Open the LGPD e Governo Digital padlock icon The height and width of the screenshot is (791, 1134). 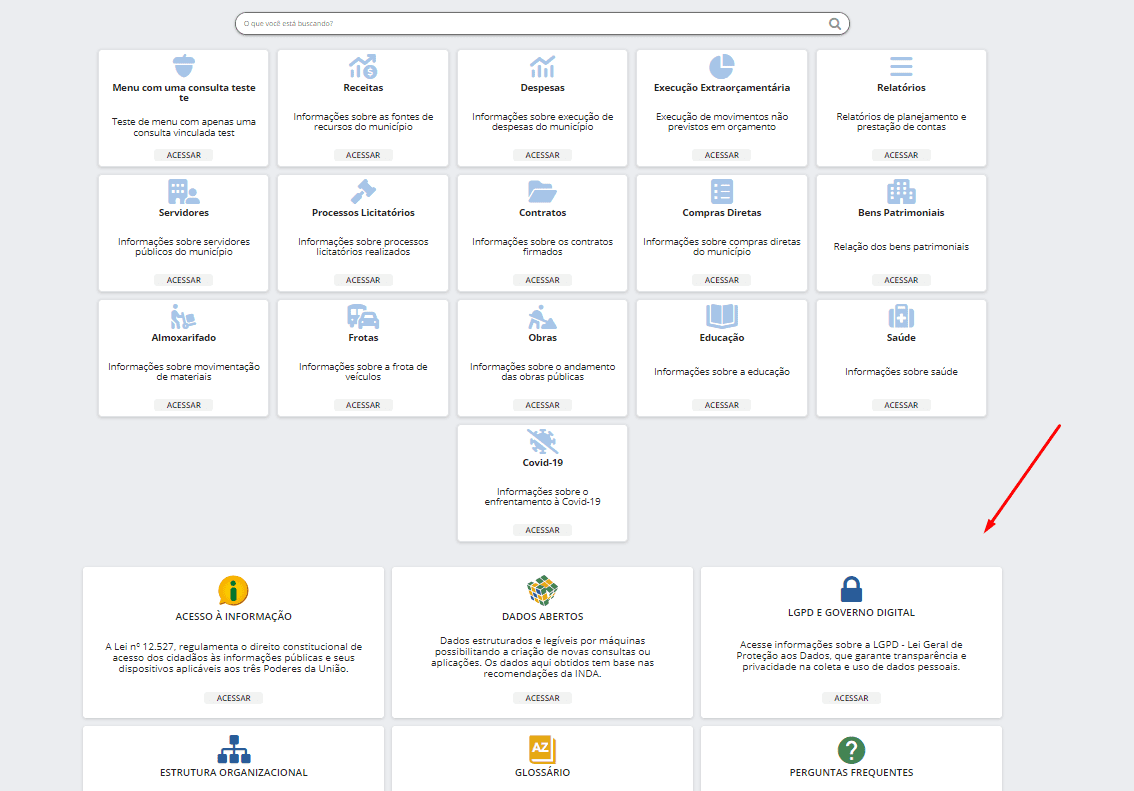tap(851, 589)
